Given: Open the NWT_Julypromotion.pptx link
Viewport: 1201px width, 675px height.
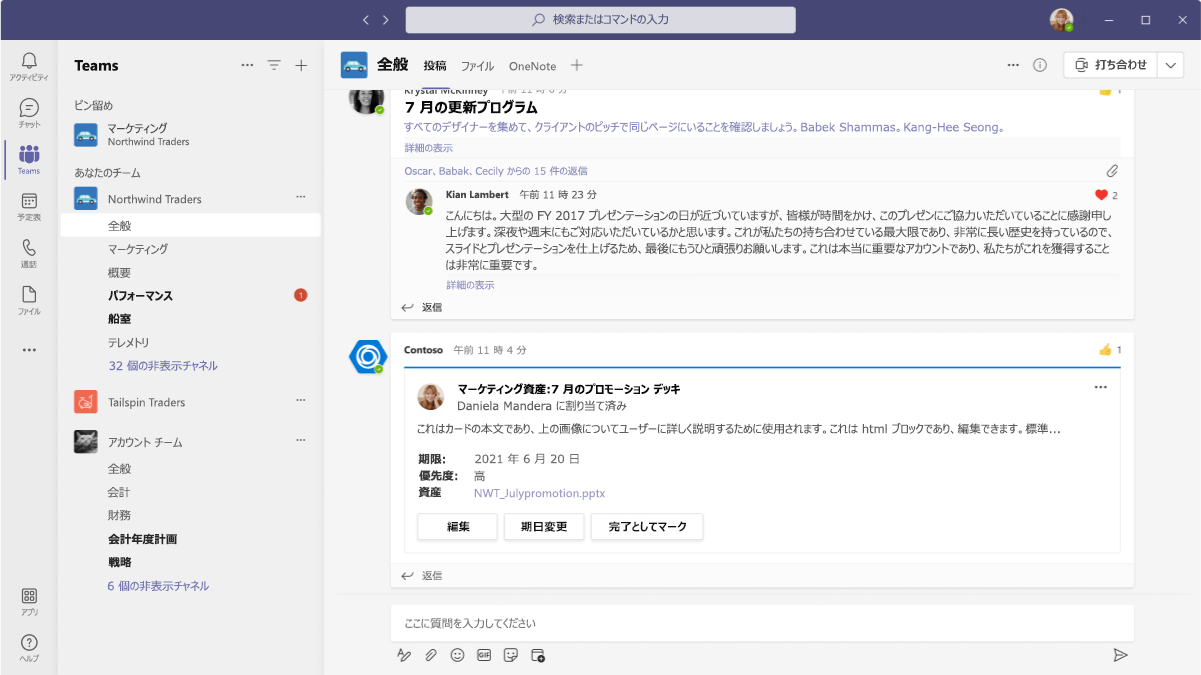Looking at the screenshot, I should click(540, 493).
